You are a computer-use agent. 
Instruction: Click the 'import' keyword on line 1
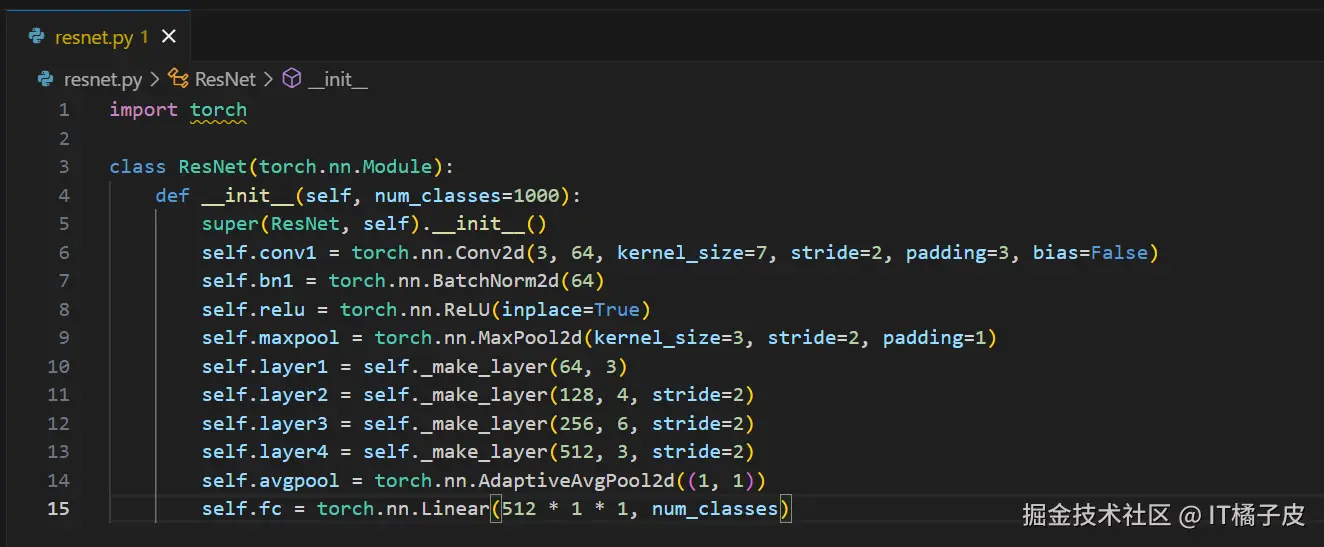pos(144,110)
